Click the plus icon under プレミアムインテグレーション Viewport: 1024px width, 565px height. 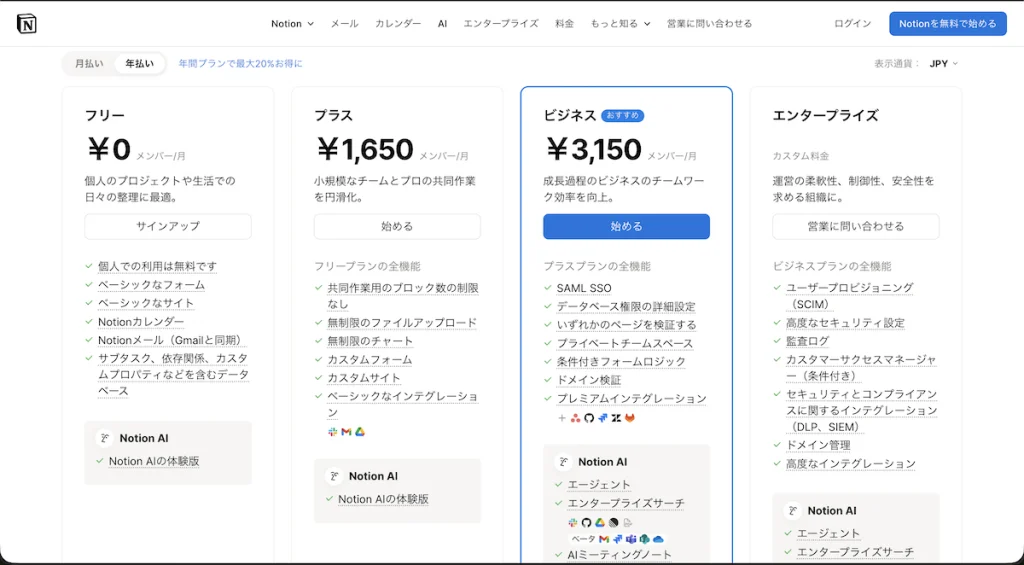pyautogui.click(x=562, y=418)
